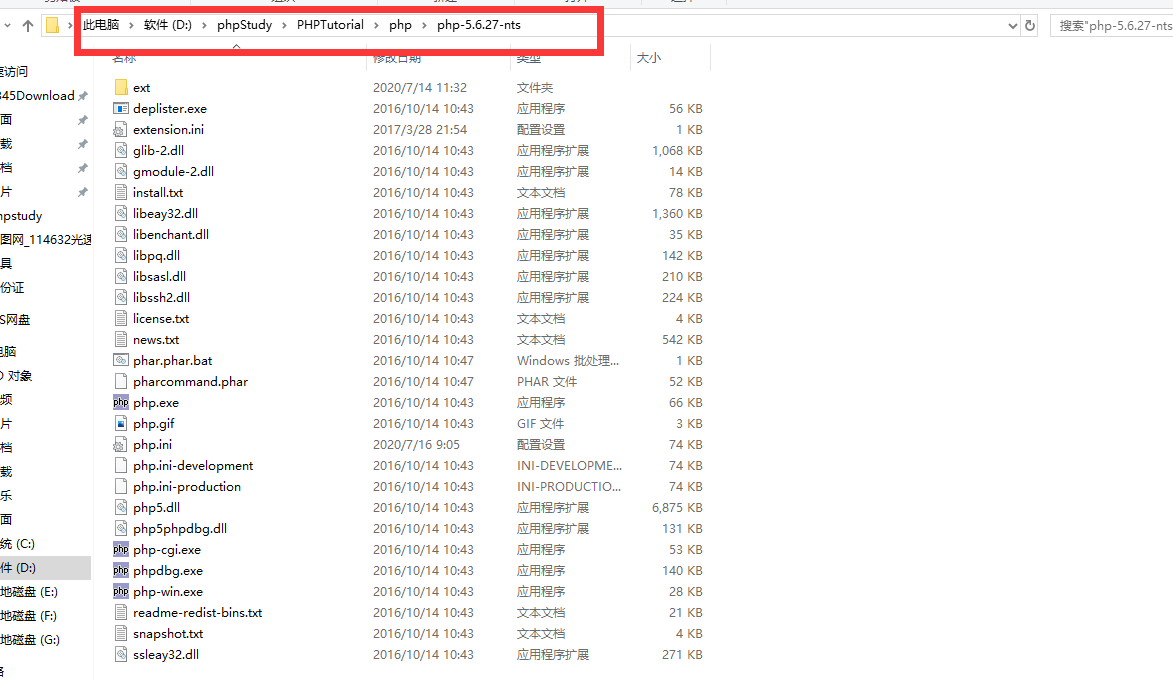Navigate to 此电脑 in the breadcrumb
This screenshot has width=1173, height=680.
tap(101, 25)
